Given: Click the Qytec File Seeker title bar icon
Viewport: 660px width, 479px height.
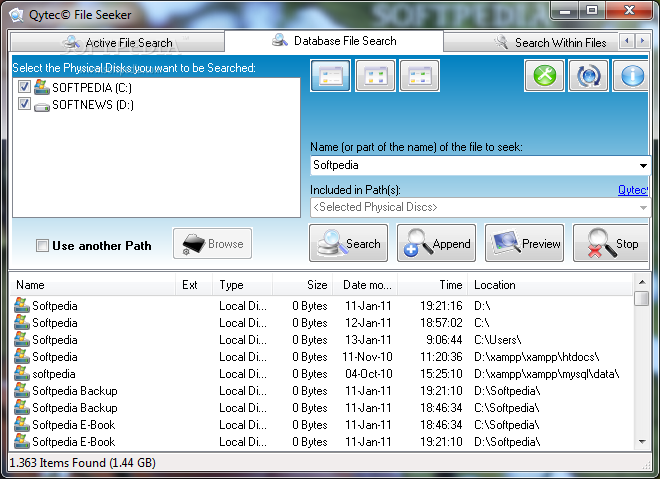Looking at the screenshot, I should [16, 15].
